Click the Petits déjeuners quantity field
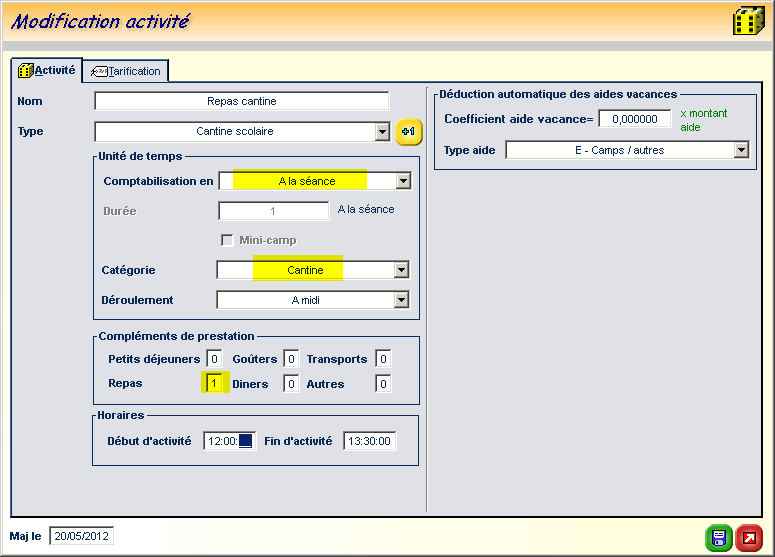 point(214,358)
